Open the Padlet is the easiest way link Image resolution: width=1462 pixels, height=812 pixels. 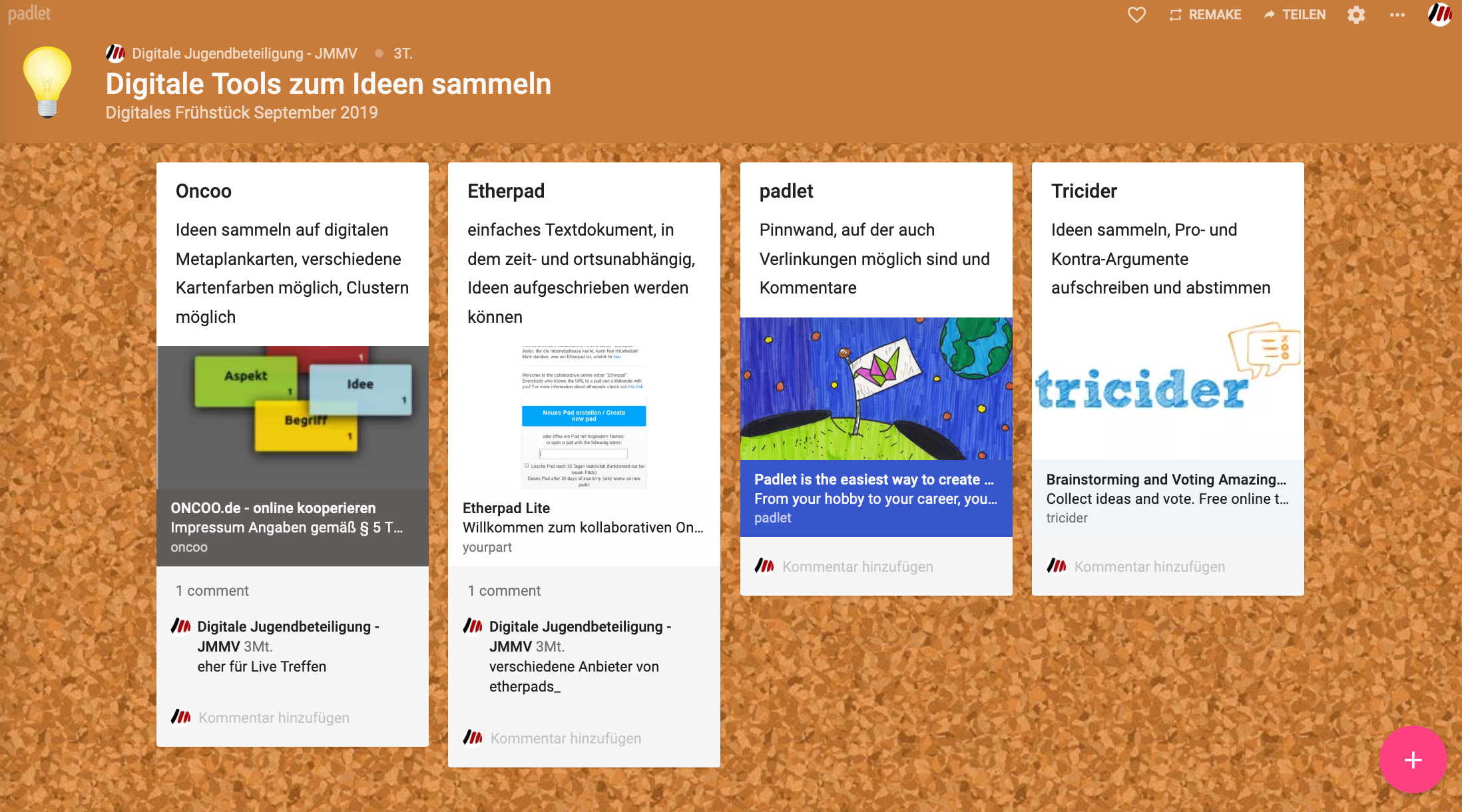point(876,499)
